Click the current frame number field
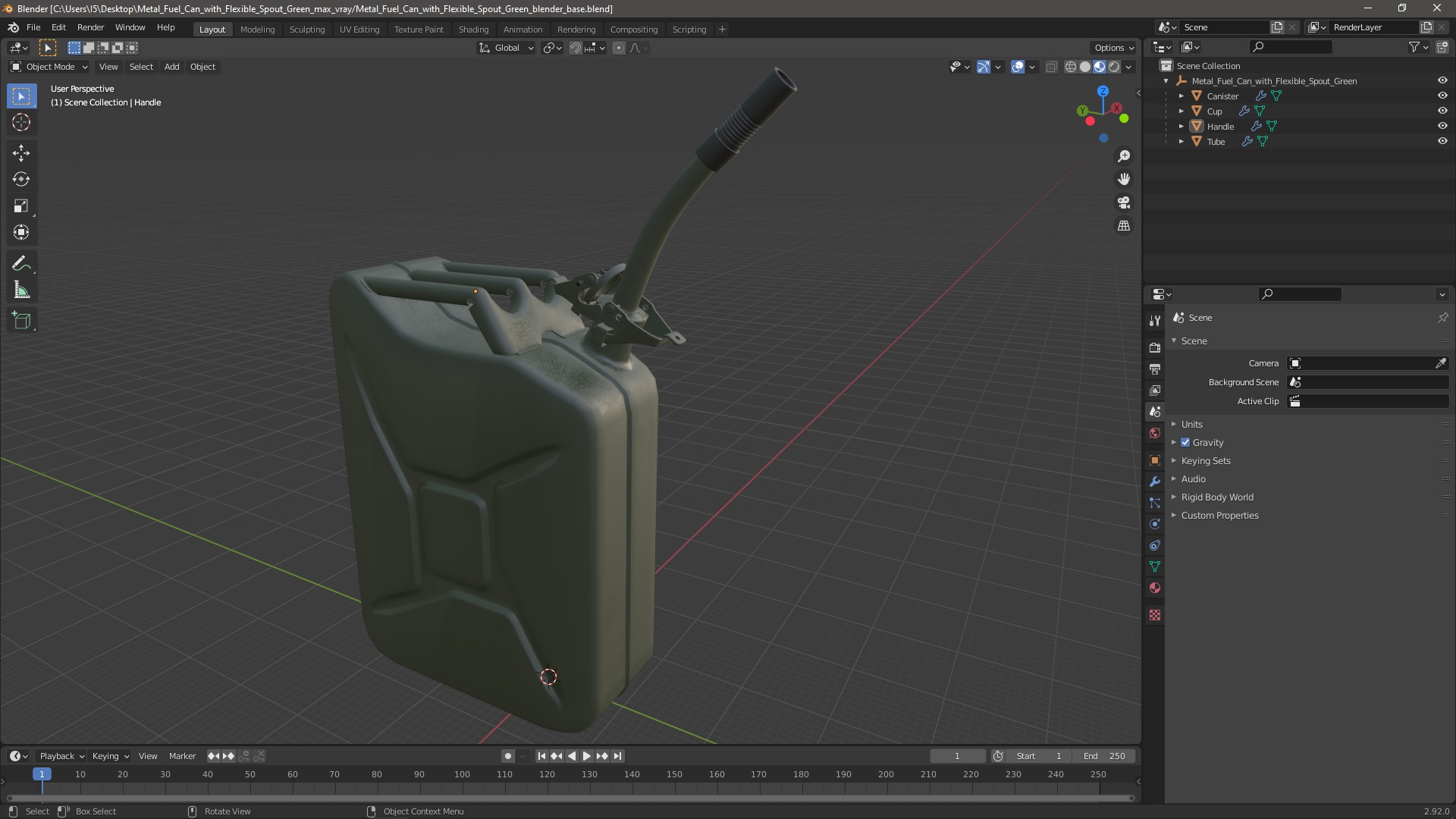 pyautogui.click(x=957, y=756)
